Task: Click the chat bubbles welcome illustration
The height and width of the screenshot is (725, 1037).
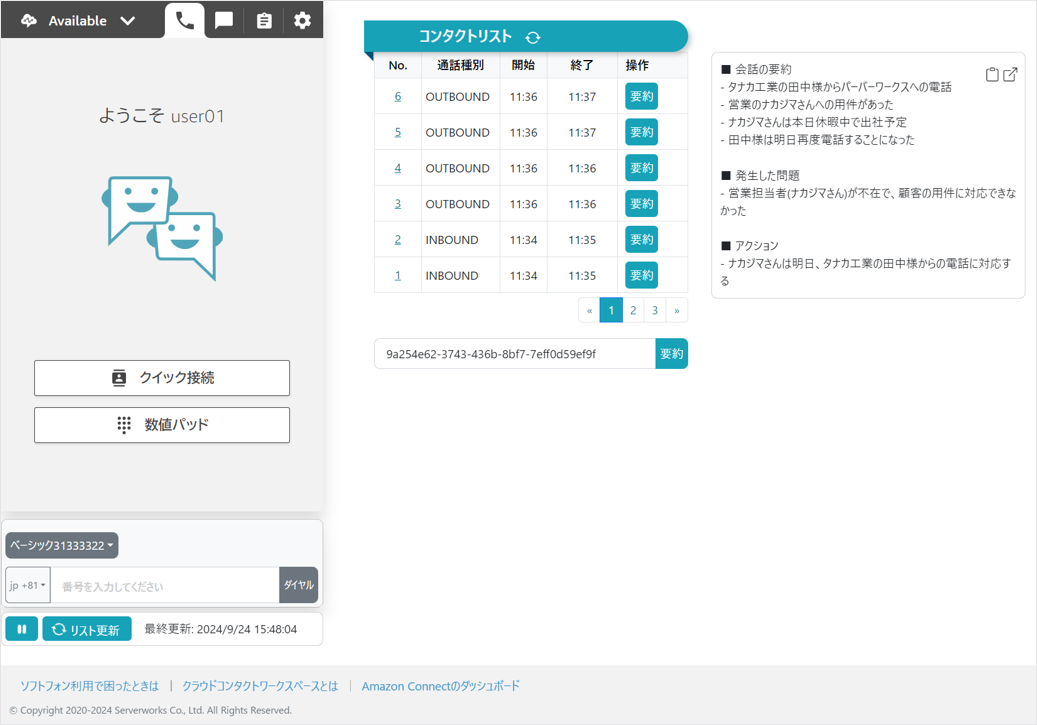Action: (162, 228)
